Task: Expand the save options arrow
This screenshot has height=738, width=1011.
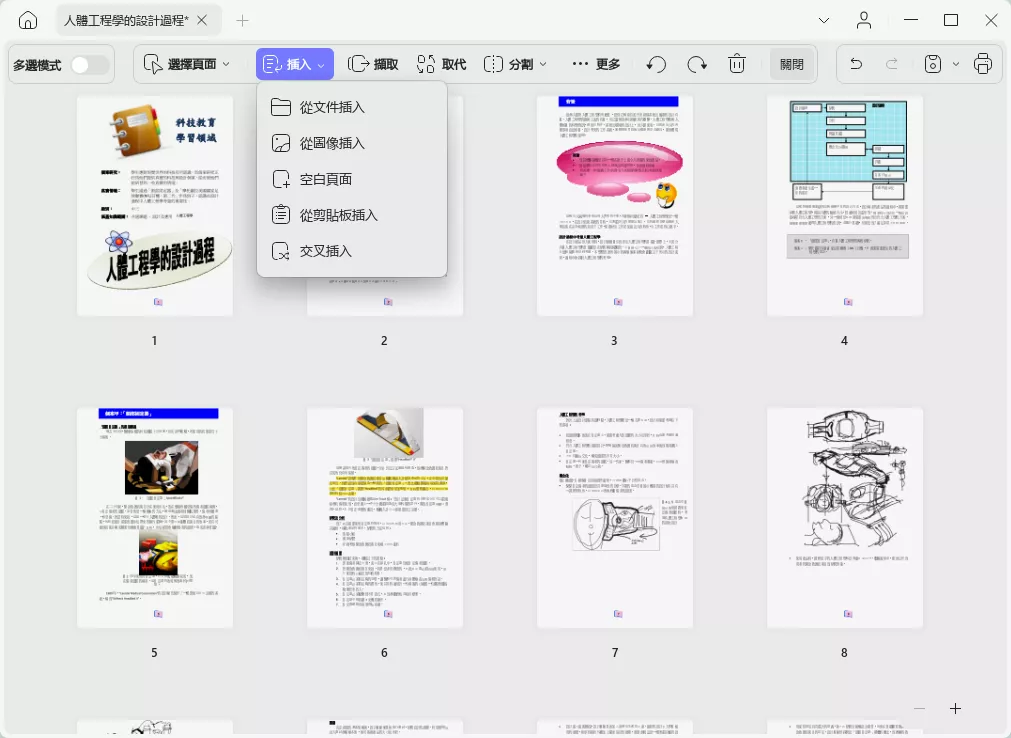Action: [956, 64]
